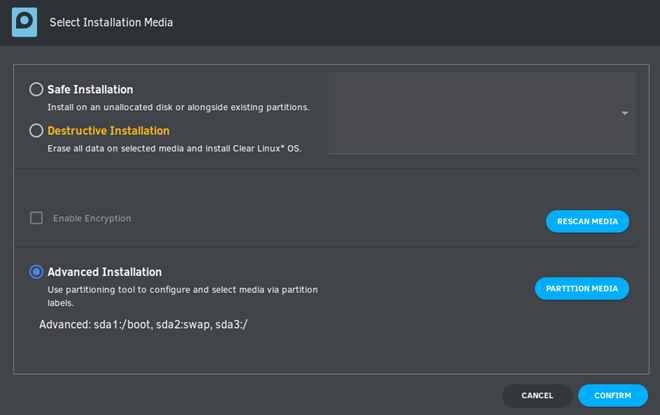
Task: Click the Clear Linux installer logo icon
Action: (24, 22)
